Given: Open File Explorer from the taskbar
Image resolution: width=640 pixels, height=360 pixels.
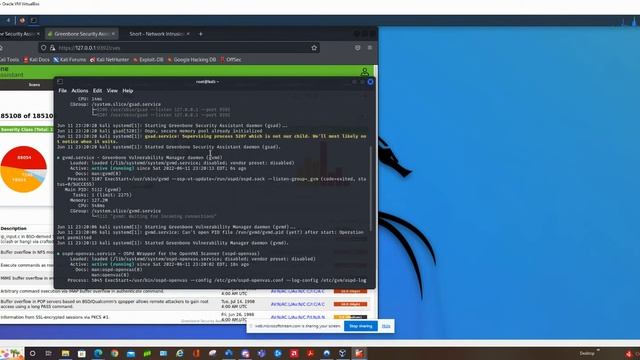Looking at the screenshot, I should pyautogui.click(x=65, y=353).
